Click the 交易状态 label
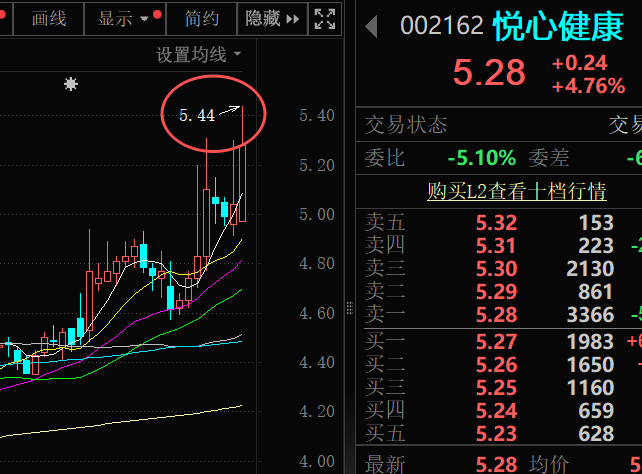642x474 pixels. pos(406,125)
